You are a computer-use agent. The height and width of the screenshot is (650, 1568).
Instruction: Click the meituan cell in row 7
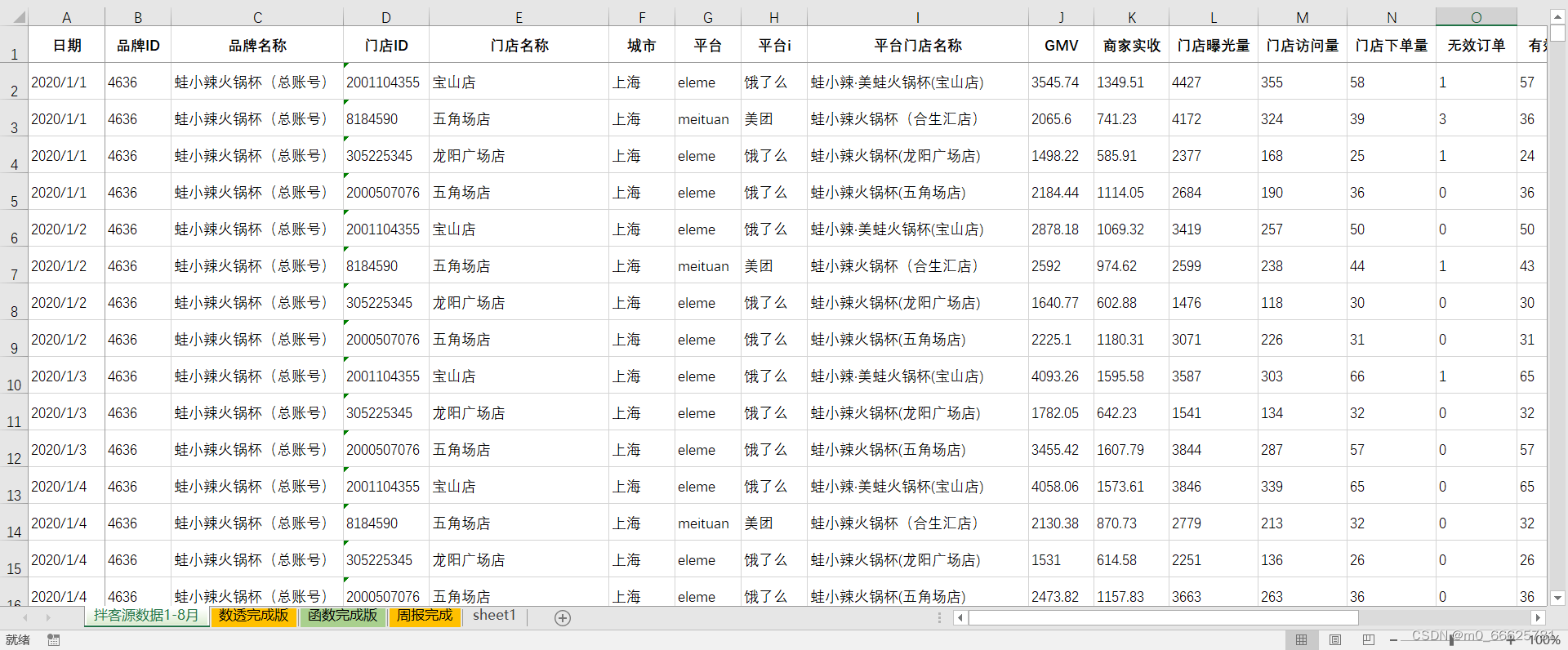point(707,266)
